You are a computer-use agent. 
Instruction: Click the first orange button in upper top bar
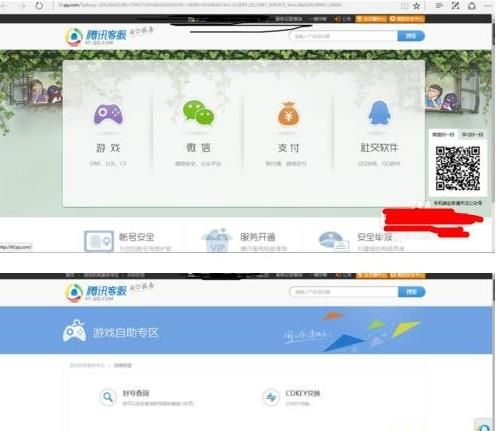pyautogui.click(x=371, y=19)
